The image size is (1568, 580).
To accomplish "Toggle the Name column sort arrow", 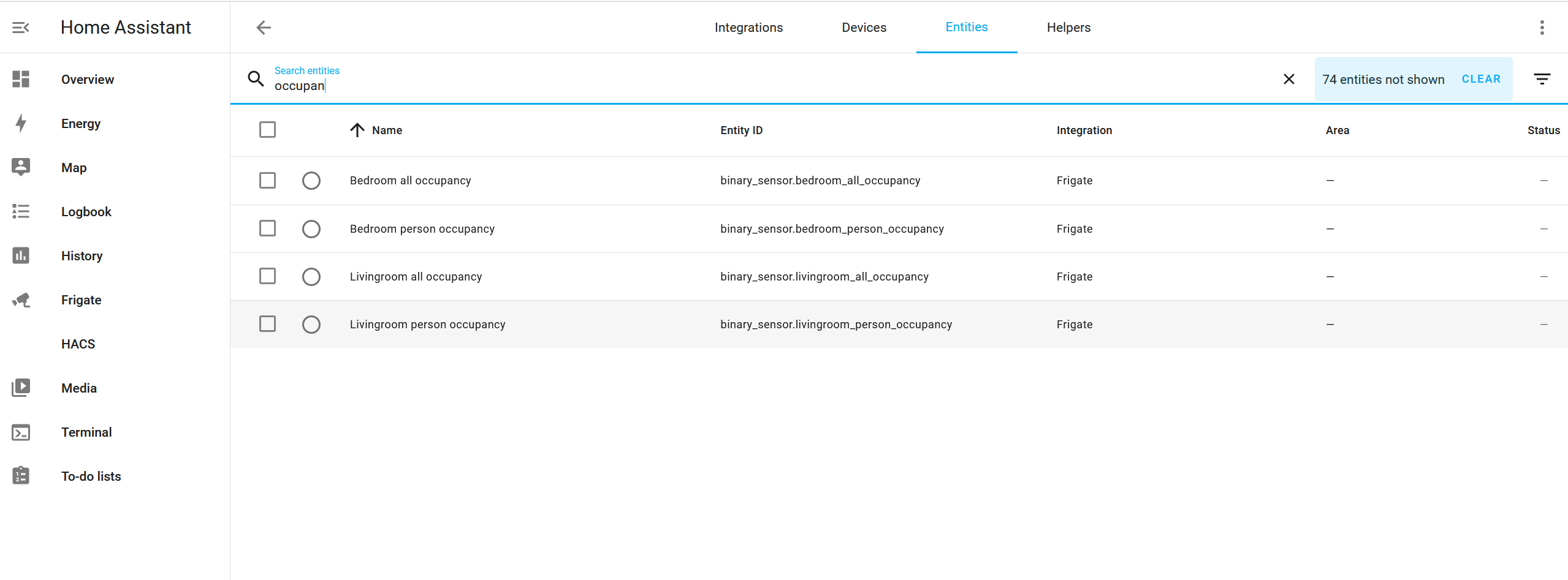I will [x=357, y=130].
